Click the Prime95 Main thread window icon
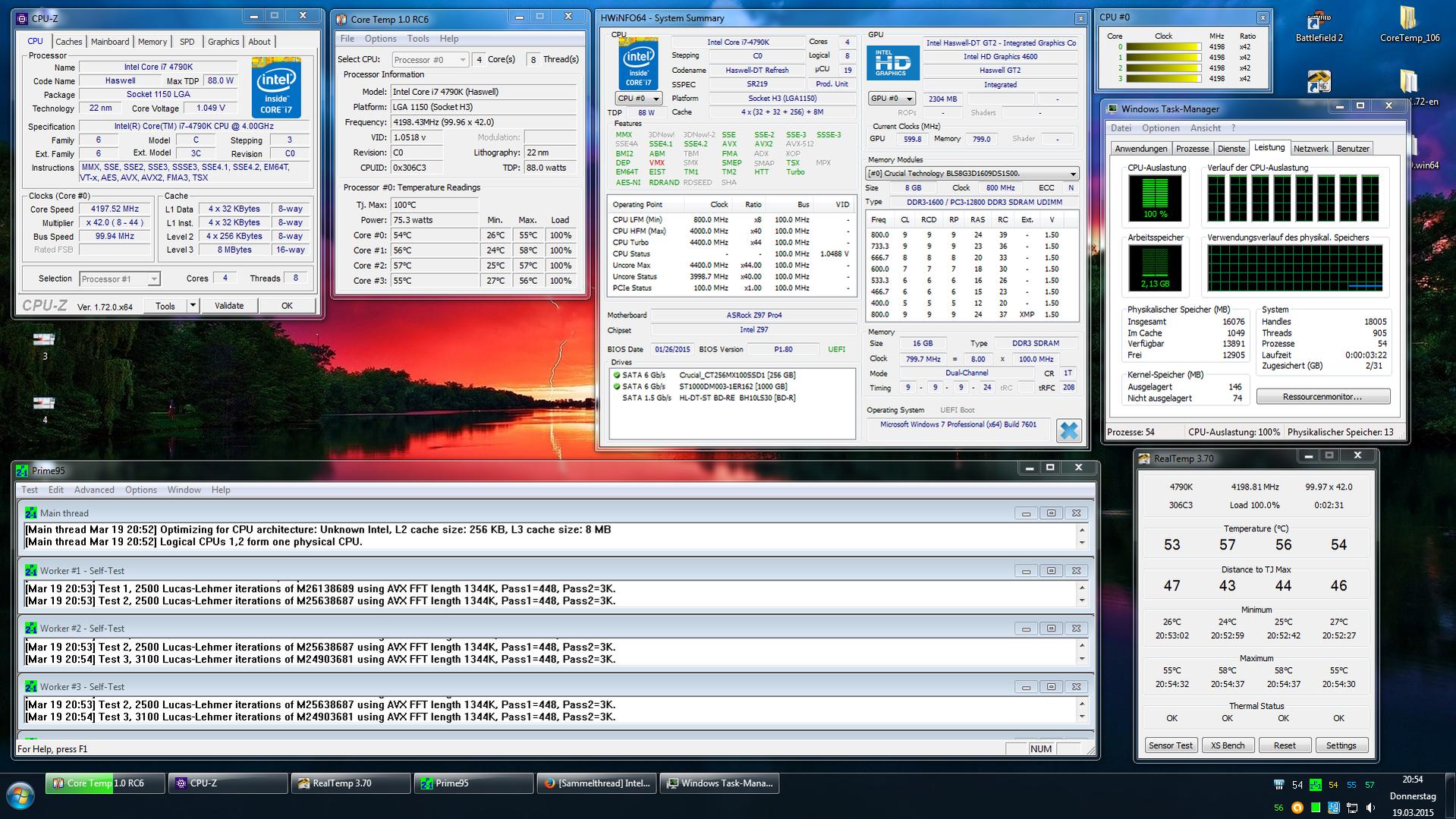This screenshot has width=1456, height=819. click(30, 513)
